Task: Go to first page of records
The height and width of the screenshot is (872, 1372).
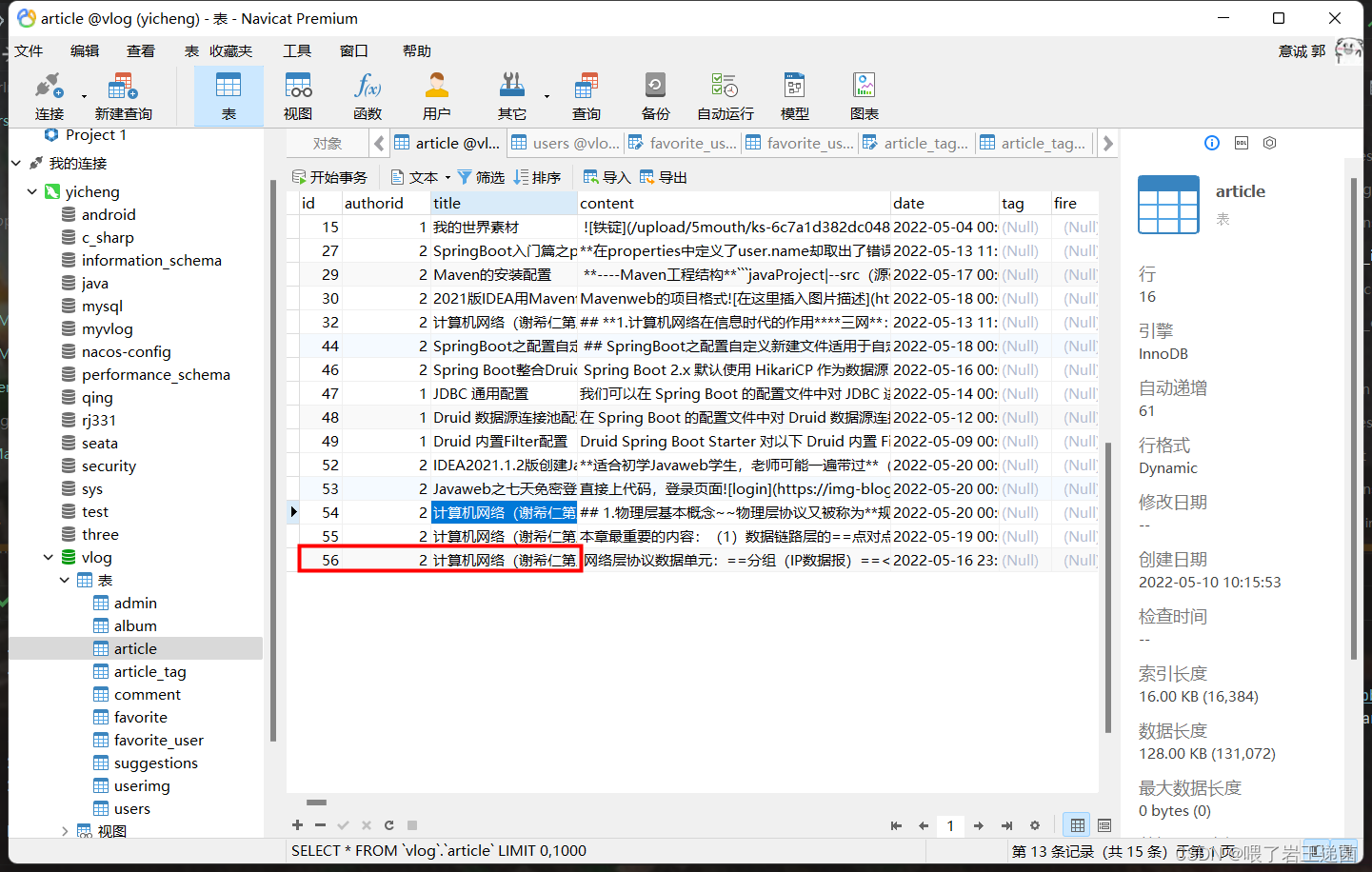Action: pyautogui.click(x=896, y=826)
